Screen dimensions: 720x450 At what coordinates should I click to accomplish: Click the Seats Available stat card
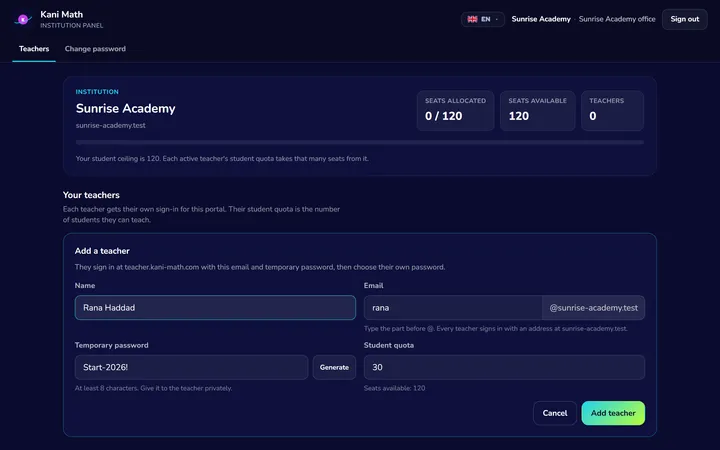click(537, 111)
